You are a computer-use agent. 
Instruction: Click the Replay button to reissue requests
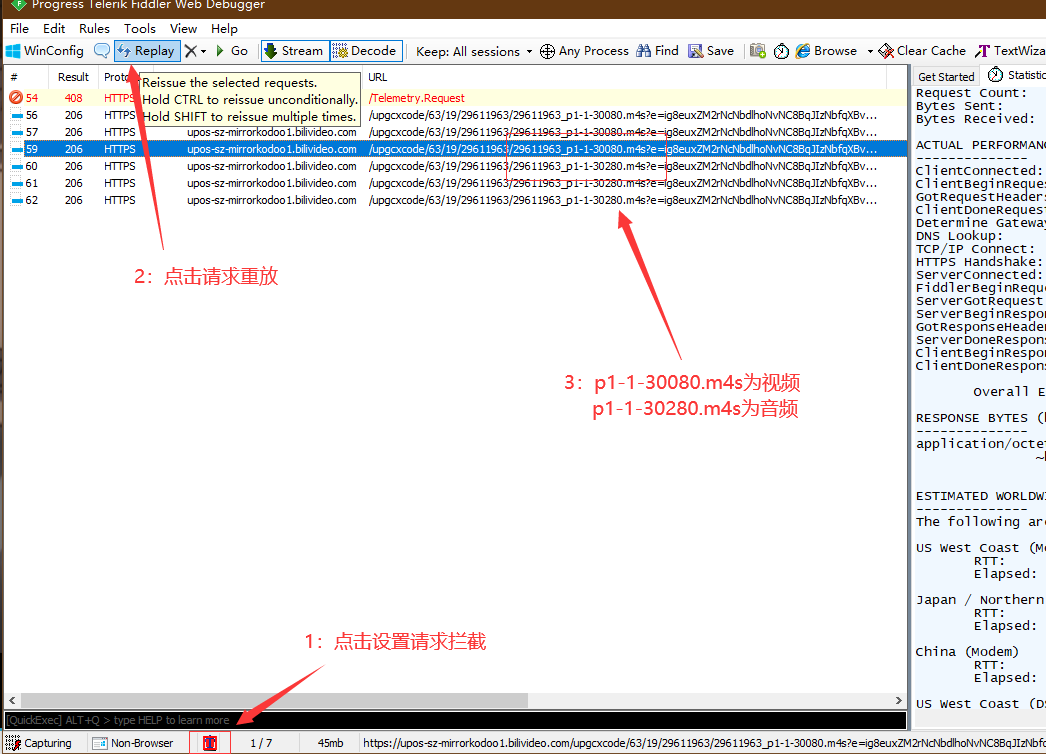pos(147,51)
